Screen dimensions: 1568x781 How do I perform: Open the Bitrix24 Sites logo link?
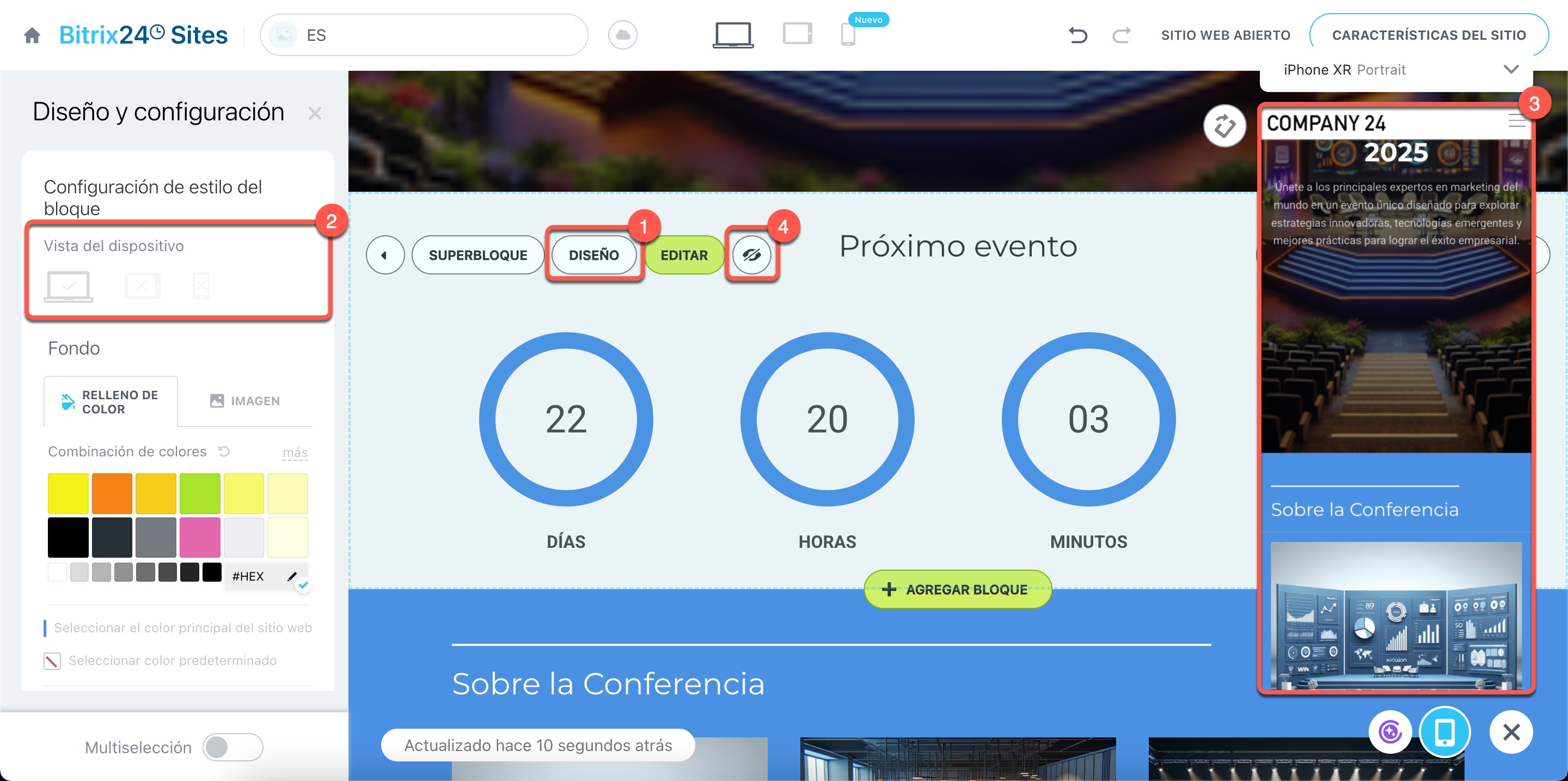[143, 35]
